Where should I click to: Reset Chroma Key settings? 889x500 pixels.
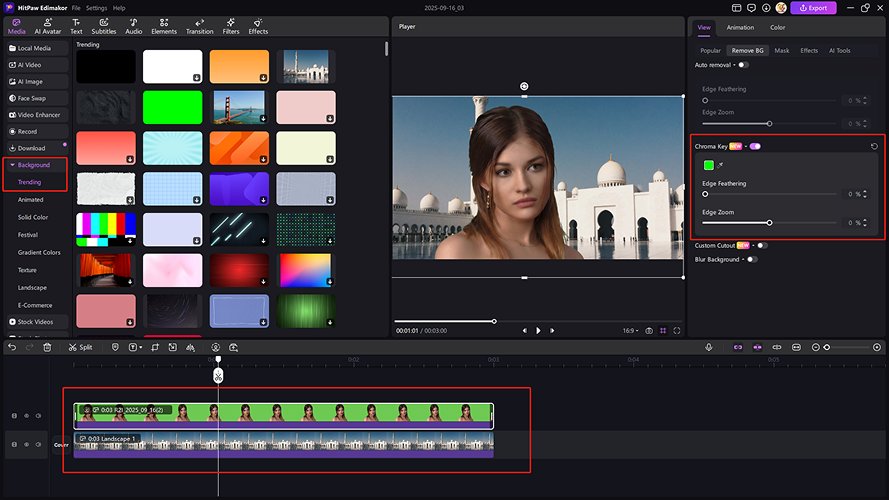(x=875, y=146)
